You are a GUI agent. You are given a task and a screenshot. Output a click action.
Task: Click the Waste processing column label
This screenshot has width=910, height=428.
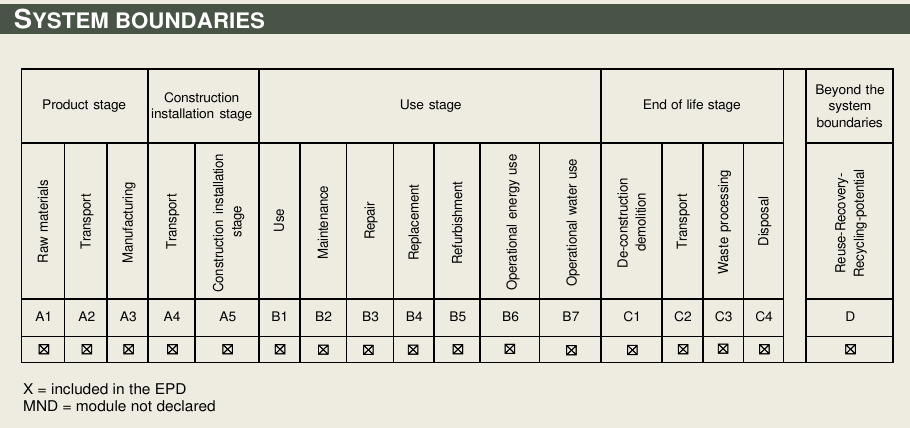pos(723,221)
